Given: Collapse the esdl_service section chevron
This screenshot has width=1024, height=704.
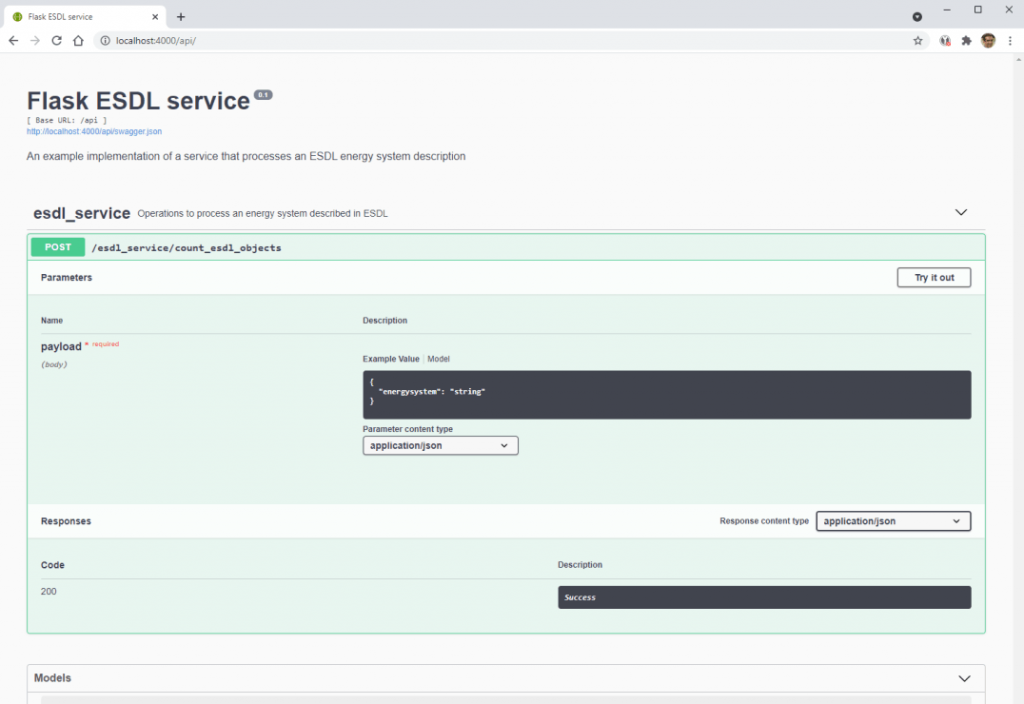Looking at the screenshot, I should [961, 212].
